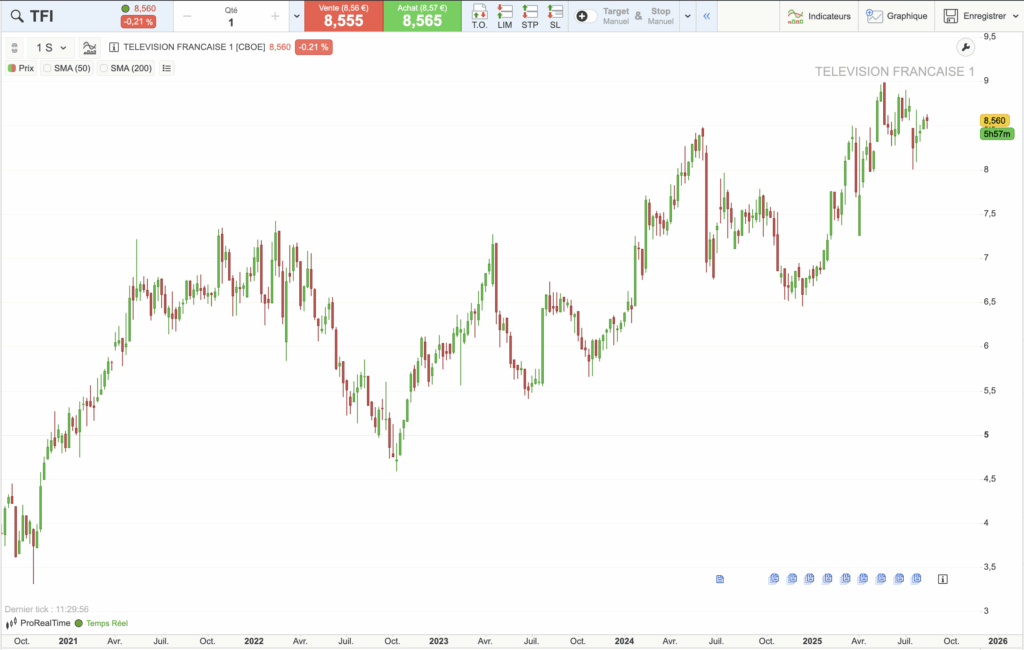Open the indicator list icon after SMA (200)
Image resolution: width=1024 pixels, height=650 pixels.
pyautogui.click(x=166, y=68)
